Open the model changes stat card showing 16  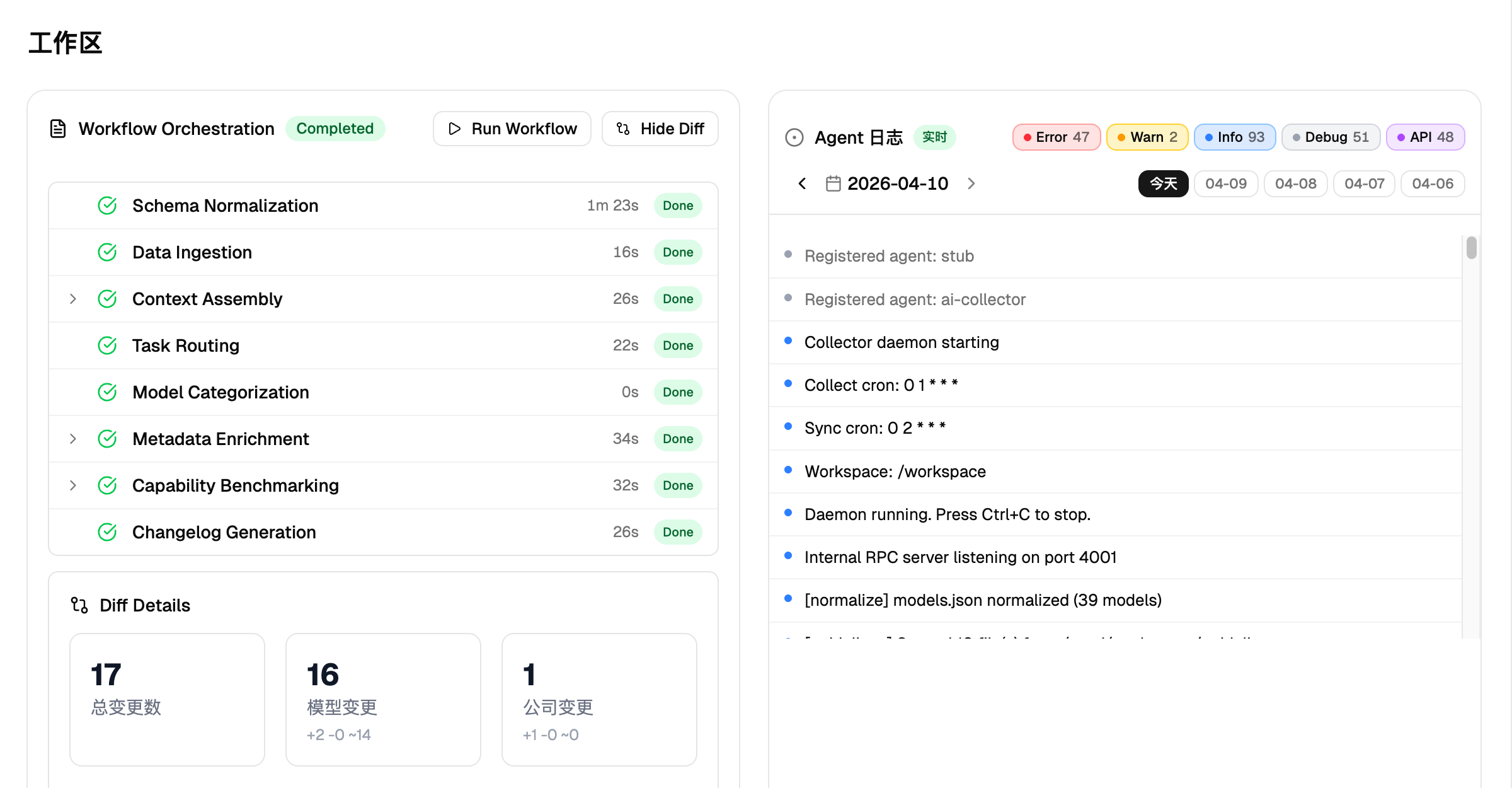pyautogui.click(x=383, y=700)
